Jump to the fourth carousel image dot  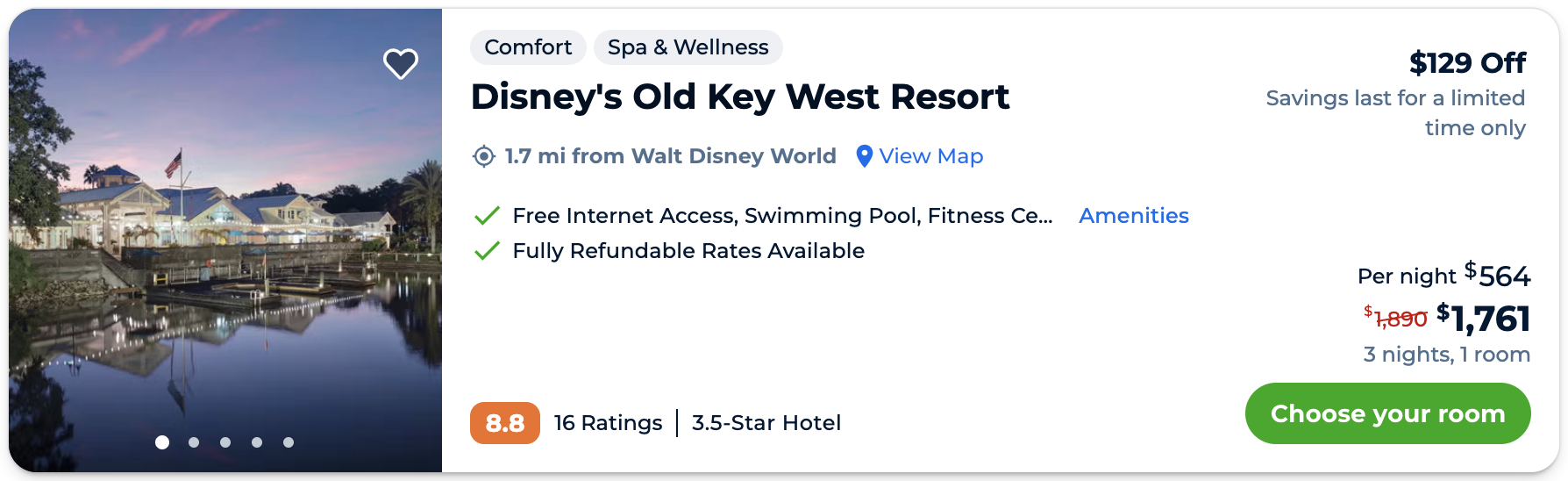point(257,442)
